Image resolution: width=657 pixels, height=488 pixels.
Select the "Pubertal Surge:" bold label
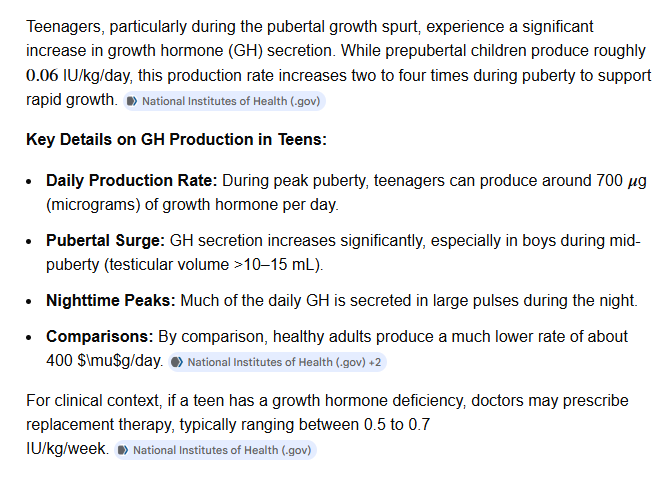click(106, 241)
